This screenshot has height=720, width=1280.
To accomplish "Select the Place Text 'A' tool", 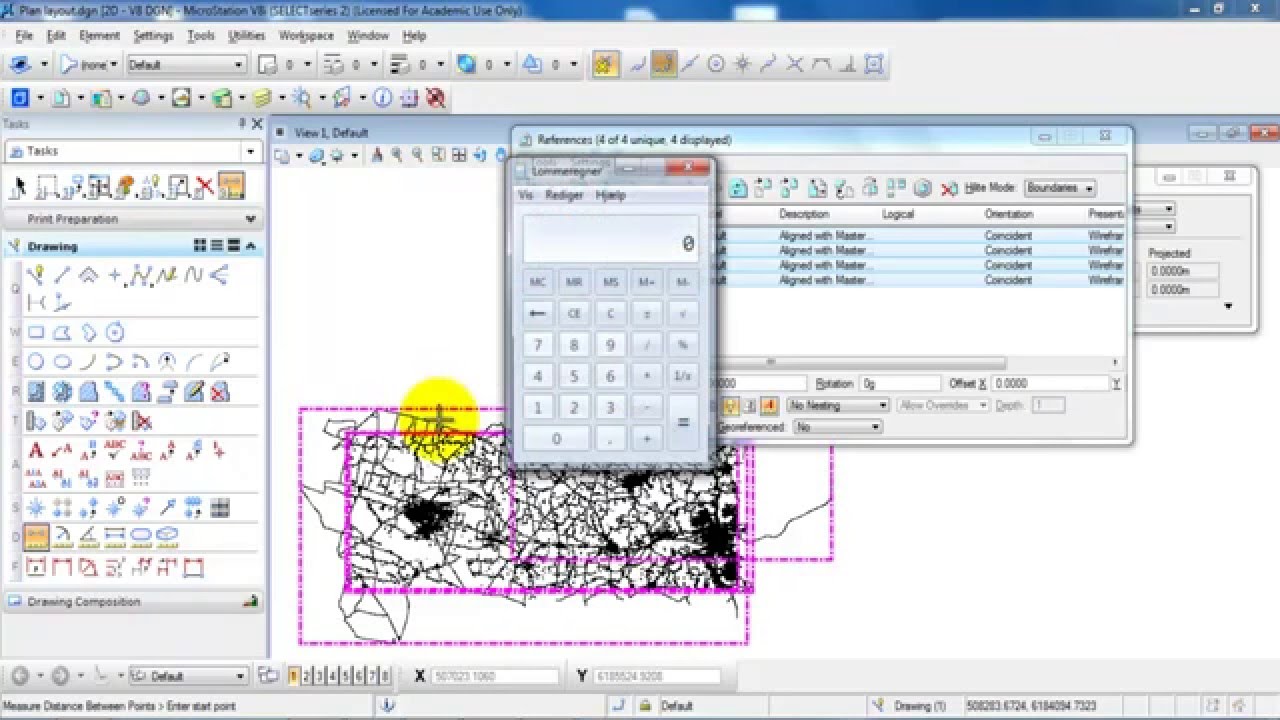I will pos(36,450).
